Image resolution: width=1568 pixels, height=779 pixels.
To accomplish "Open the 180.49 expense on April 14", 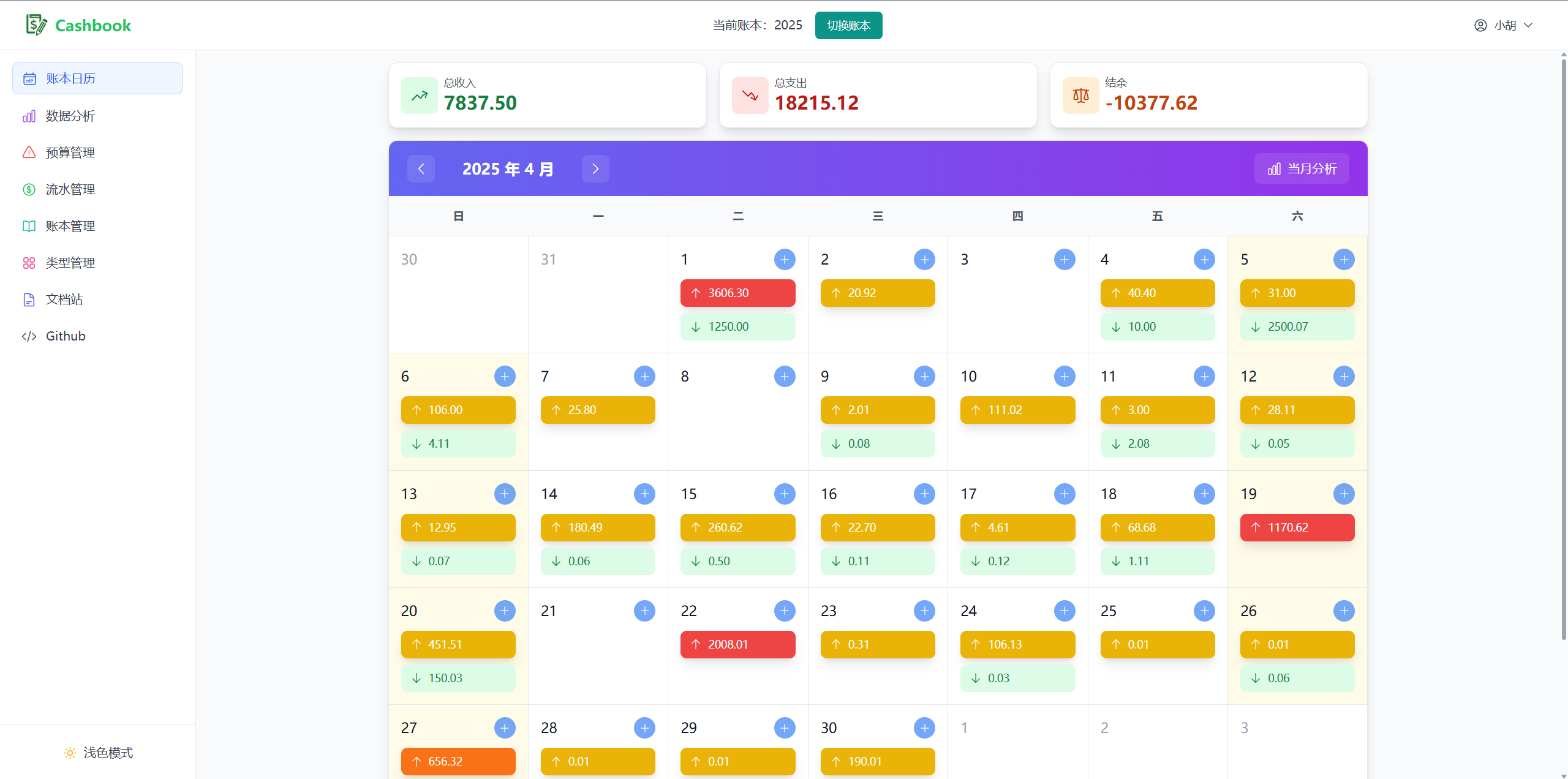I will (598, 527).
